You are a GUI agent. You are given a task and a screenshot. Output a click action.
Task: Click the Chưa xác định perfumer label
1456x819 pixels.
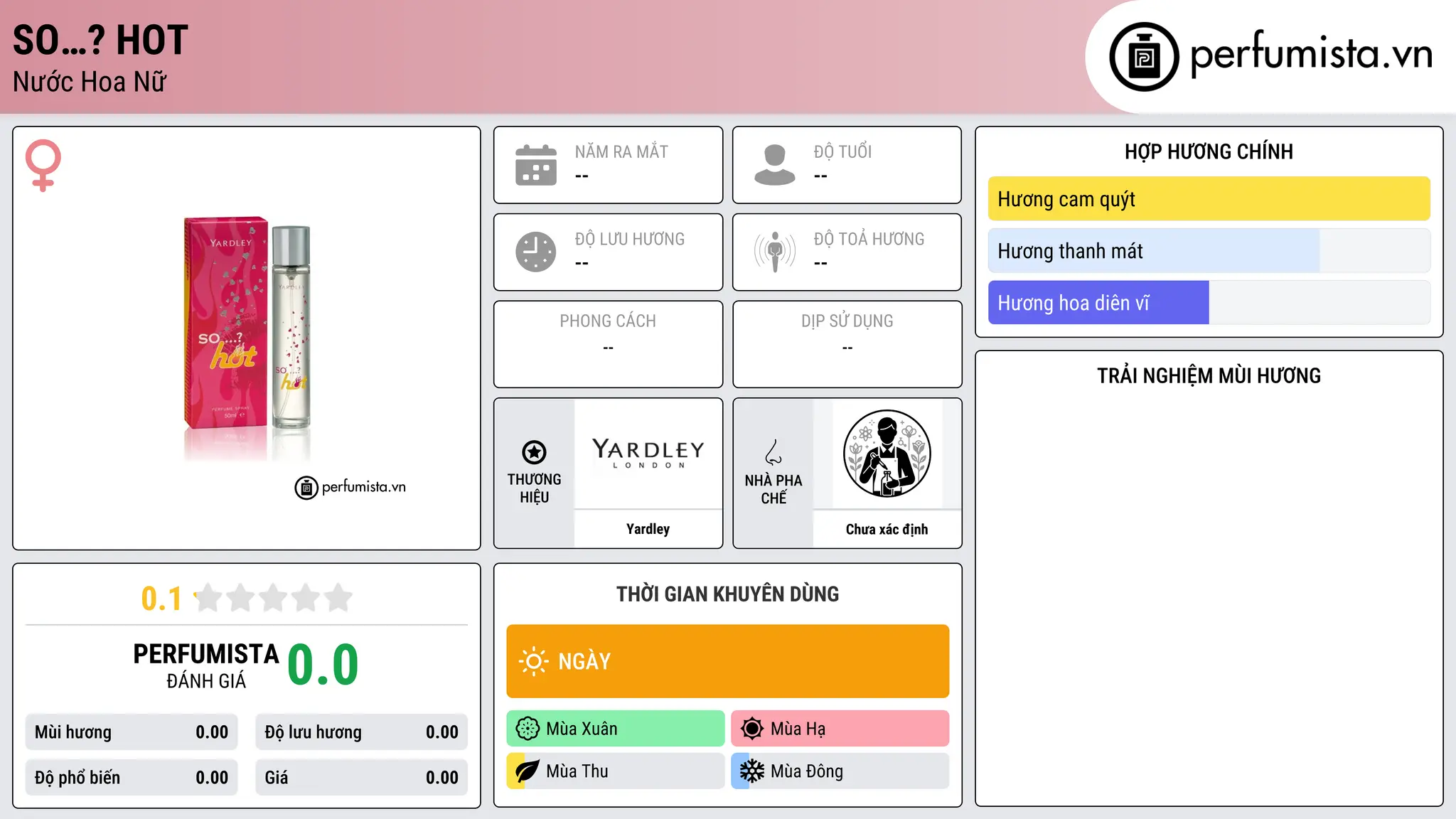point(887,530)
